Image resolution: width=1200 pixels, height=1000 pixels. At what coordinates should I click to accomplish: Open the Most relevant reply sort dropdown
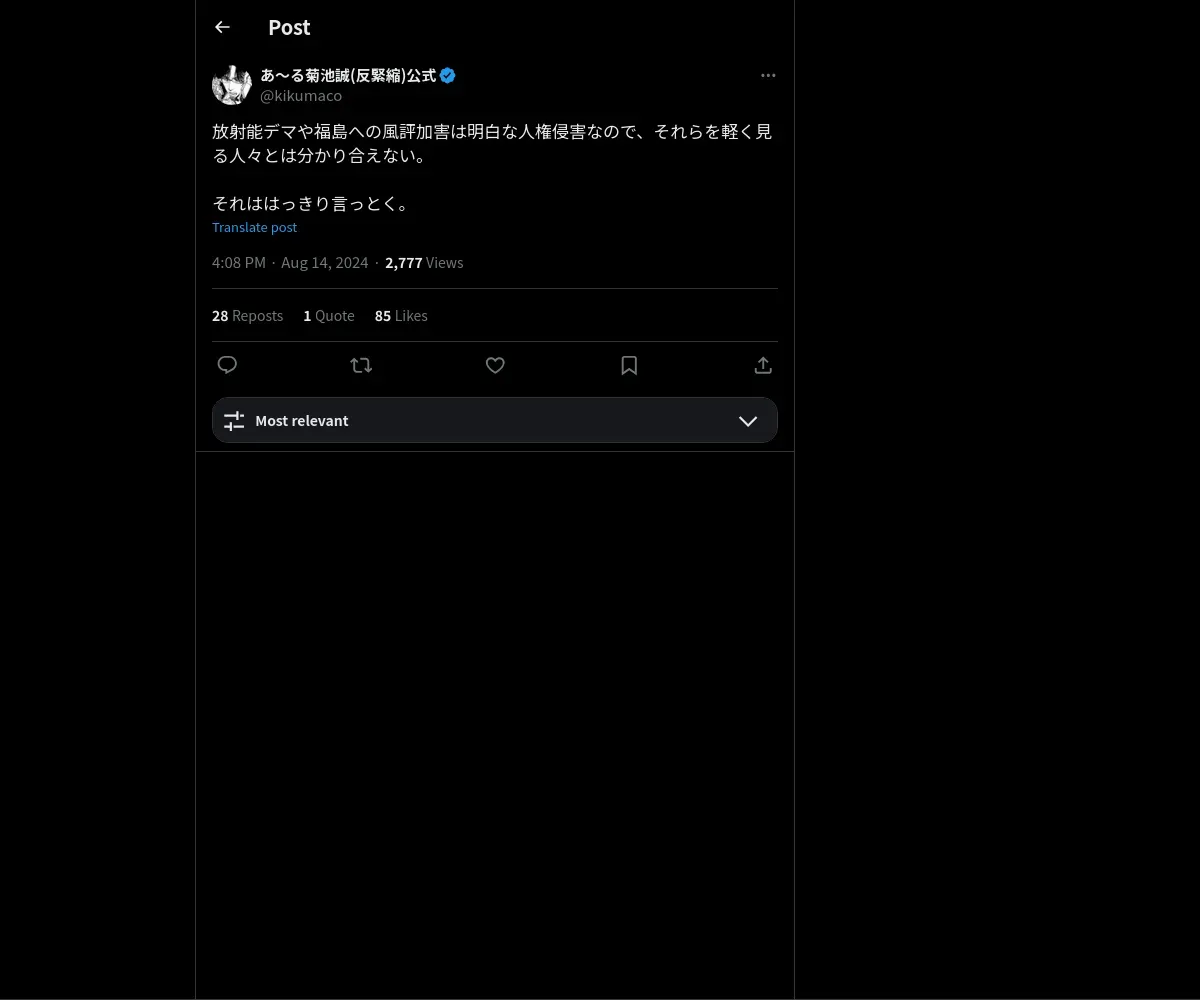pyautogui.click(x=495, y=420)
